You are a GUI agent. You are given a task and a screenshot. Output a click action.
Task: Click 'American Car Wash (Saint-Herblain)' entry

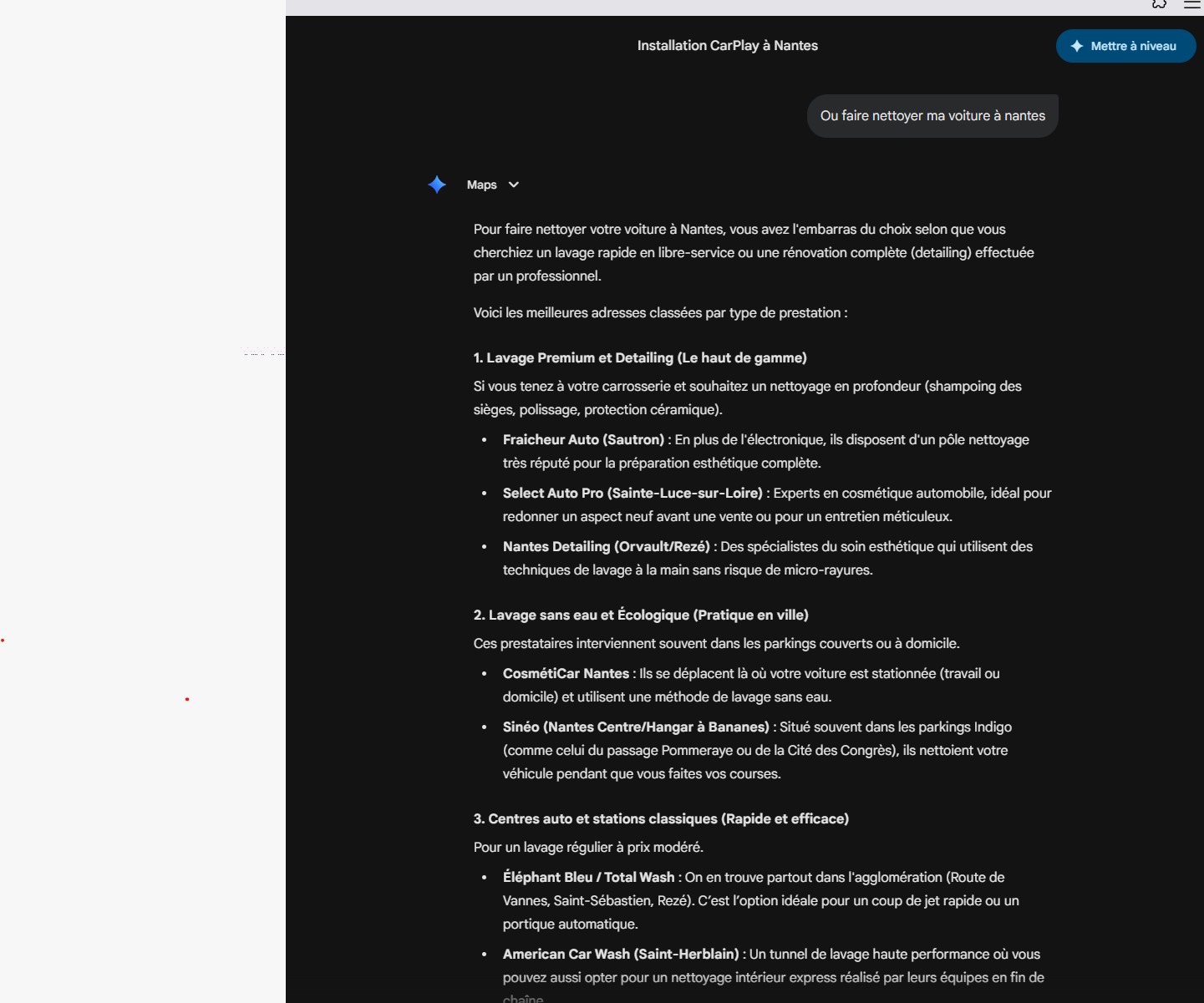620,954
